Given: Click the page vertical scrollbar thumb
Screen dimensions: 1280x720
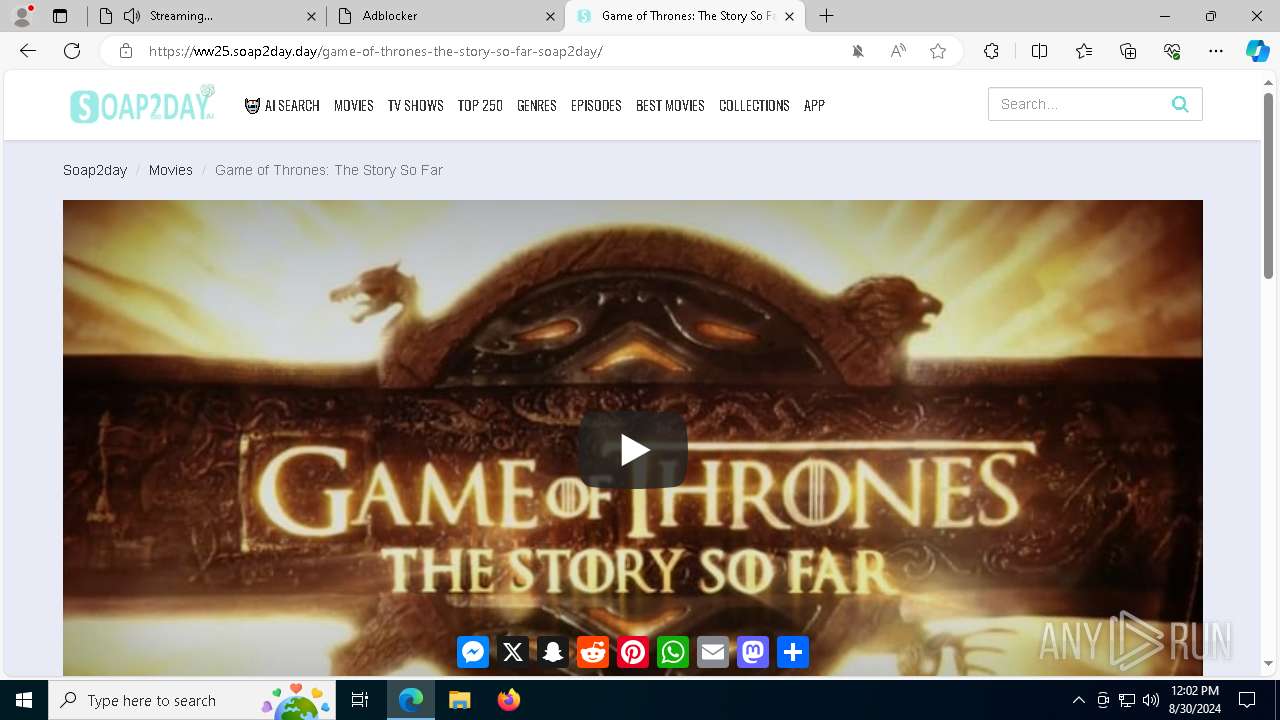Looking at the screenshot, I should pos(1268,185).
